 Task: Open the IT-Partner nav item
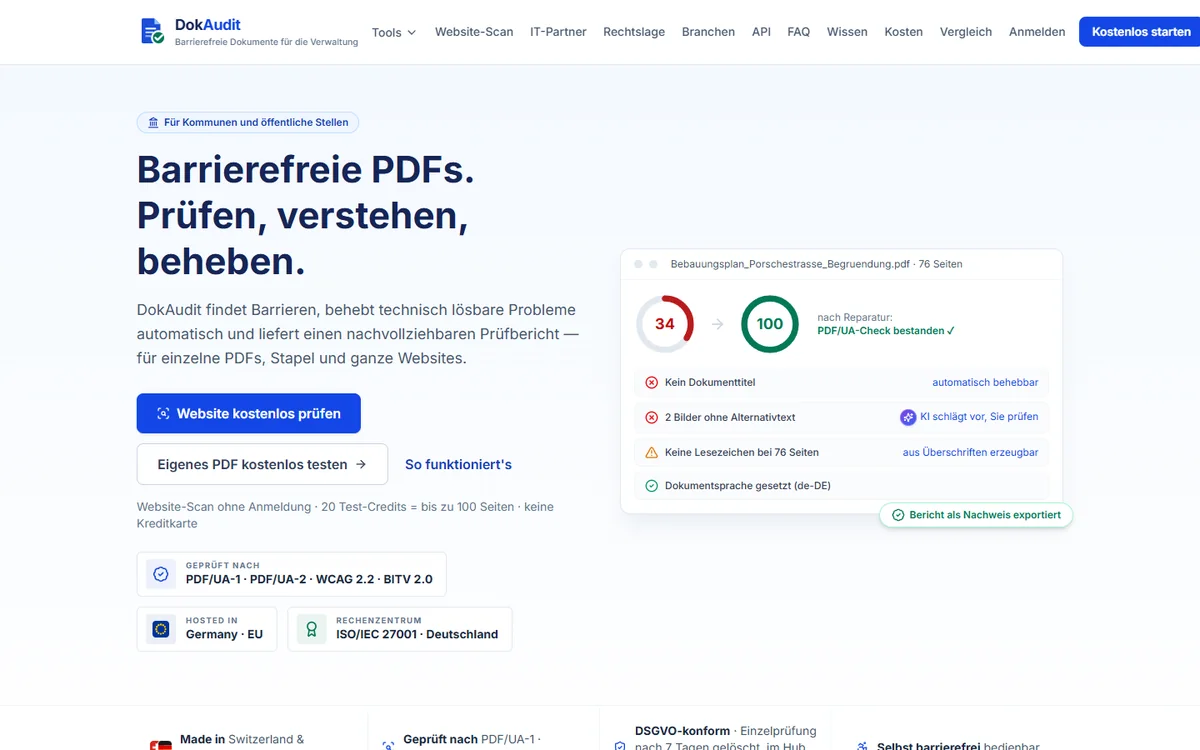point(558,32)
